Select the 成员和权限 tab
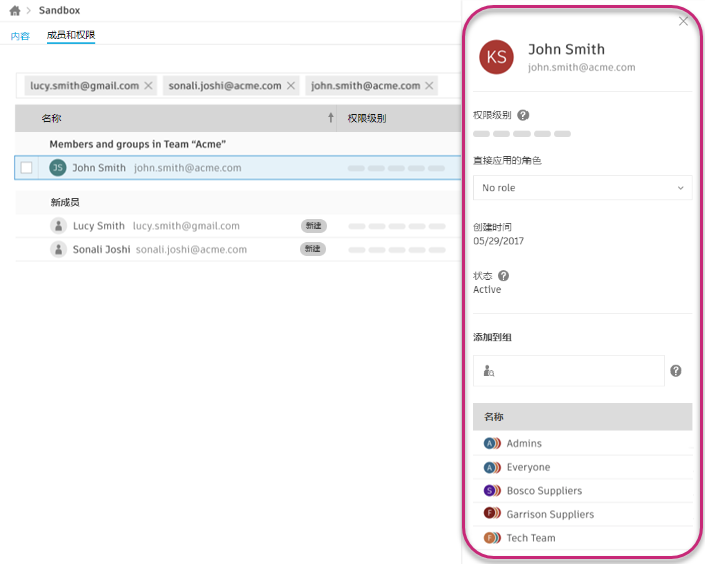705x564 pixels. tap(71, 35)
